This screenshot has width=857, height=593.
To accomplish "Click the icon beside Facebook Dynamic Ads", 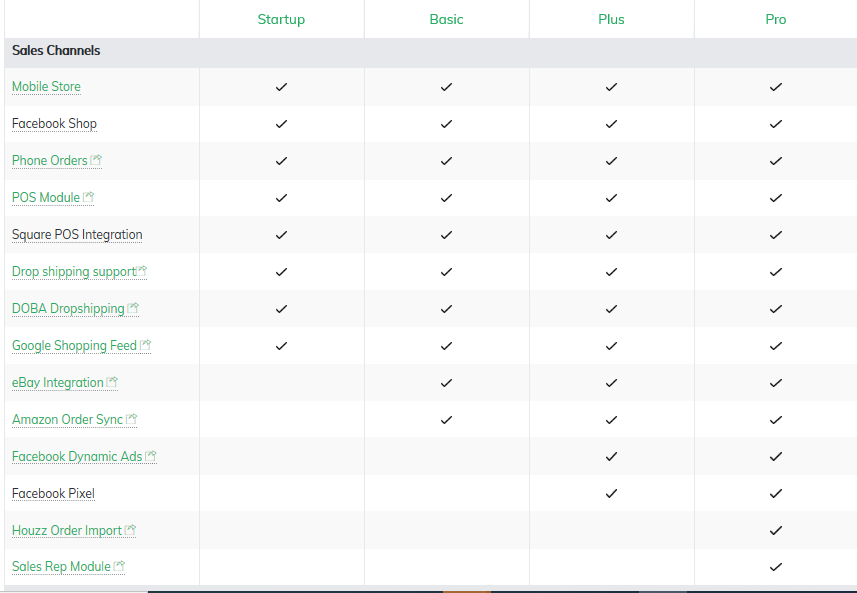I will 151,456.
